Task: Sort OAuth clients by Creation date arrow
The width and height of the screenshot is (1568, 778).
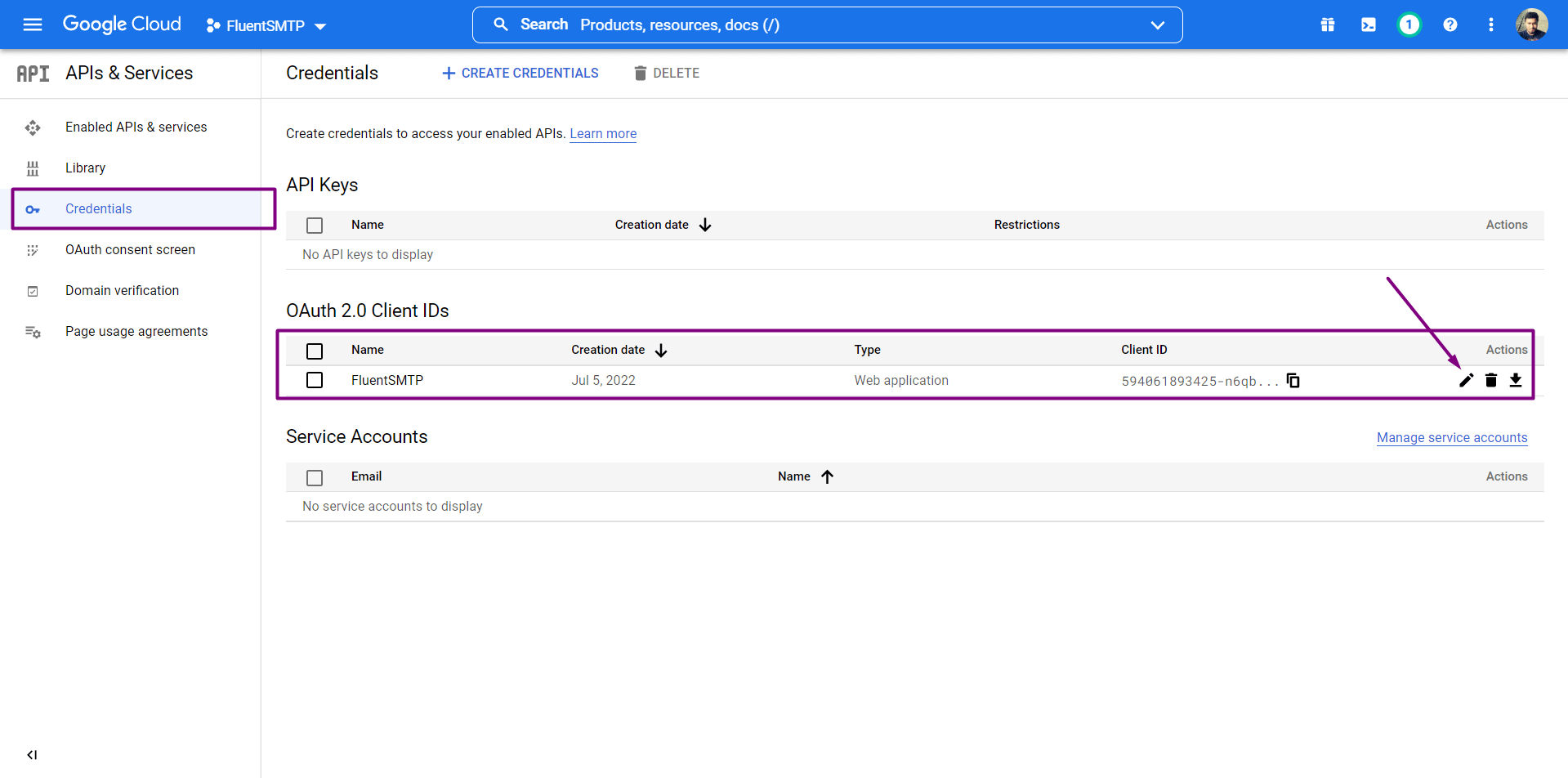Action: (x=661, y=350)
